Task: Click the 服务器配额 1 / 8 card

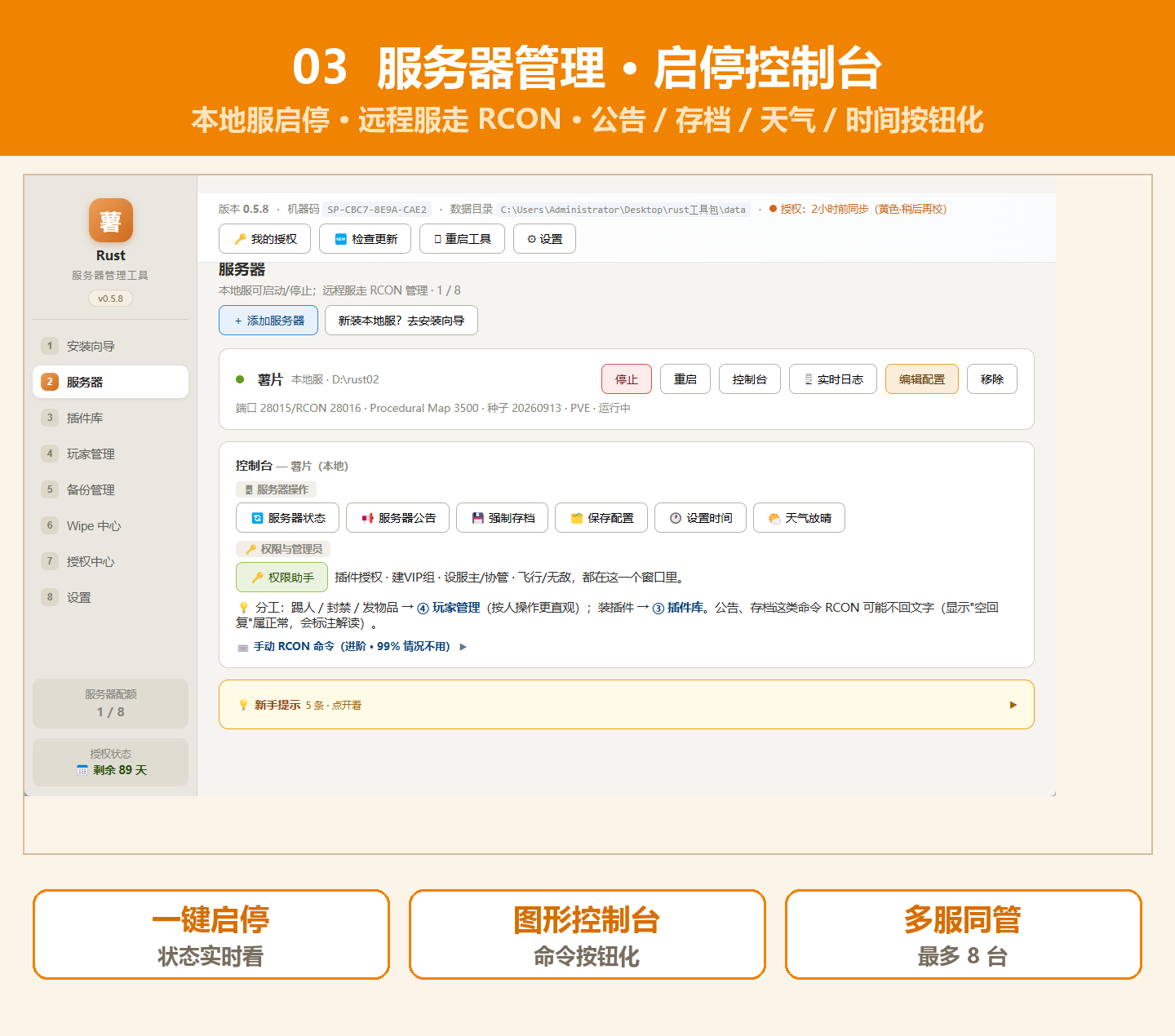Action: (x=110, y=703)
